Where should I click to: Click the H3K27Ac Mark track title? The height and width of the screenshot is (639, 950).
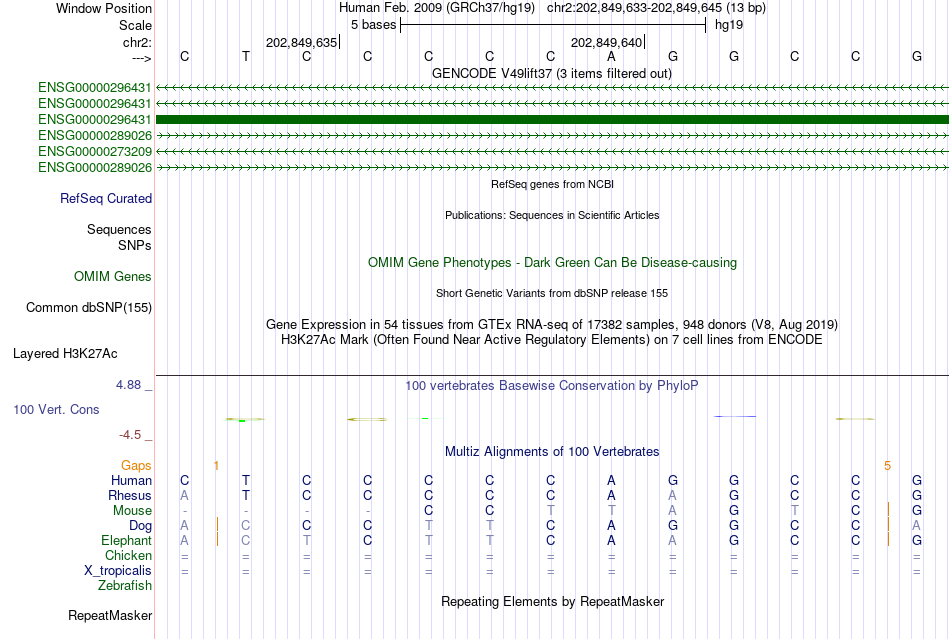[x=552, y=339]
